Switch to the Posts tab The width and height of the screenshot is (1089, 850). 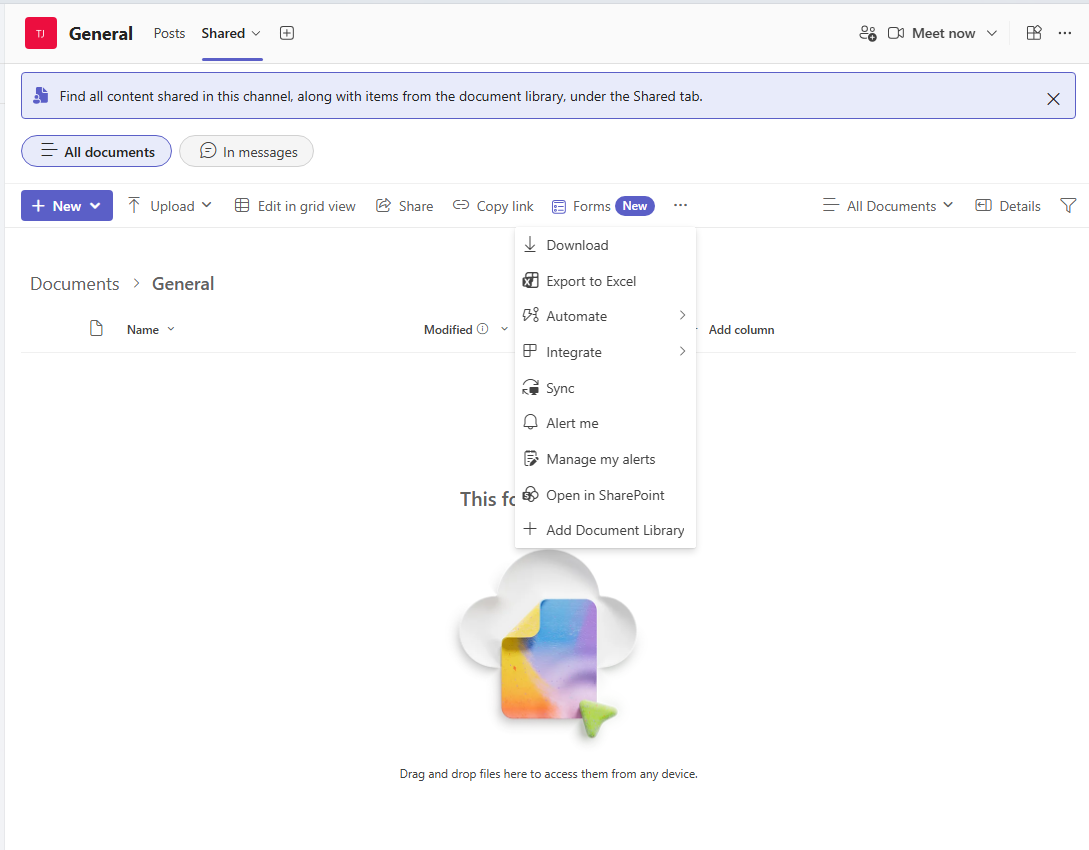coord(169,33)
